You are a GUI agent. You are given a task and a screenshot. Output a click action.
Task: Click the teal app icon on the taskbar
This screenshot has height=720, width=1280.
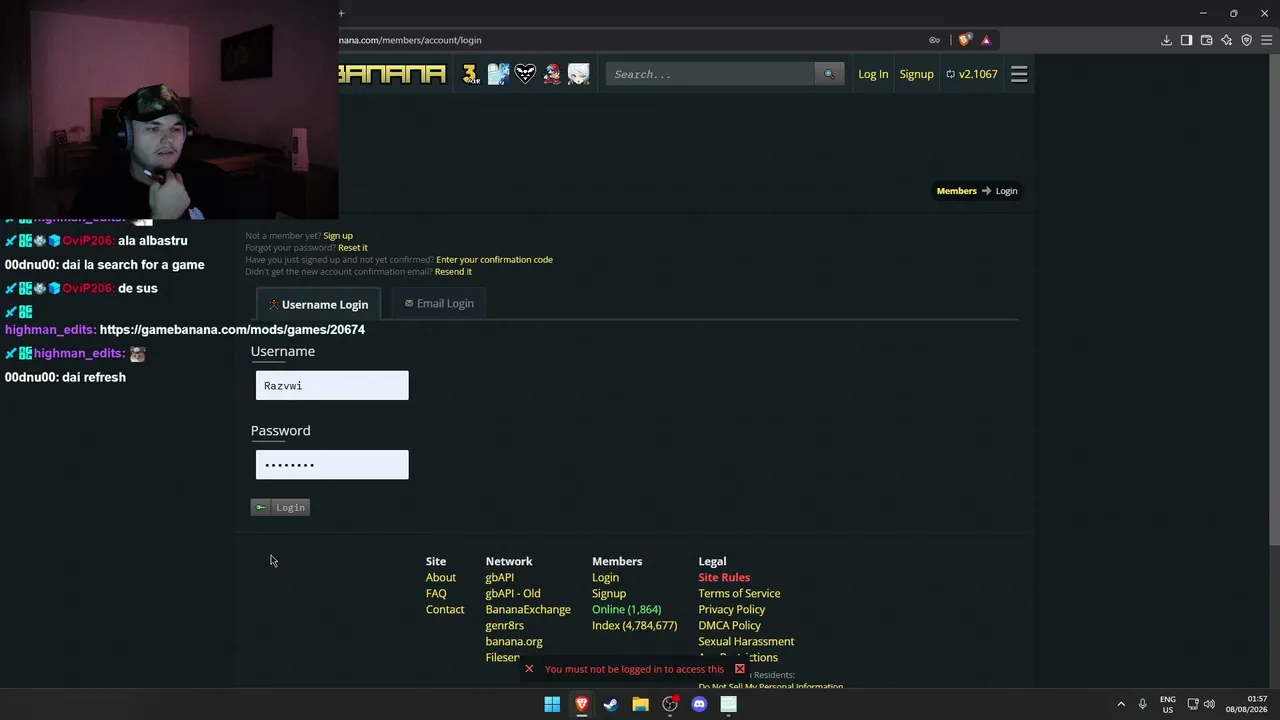point(729,704)
